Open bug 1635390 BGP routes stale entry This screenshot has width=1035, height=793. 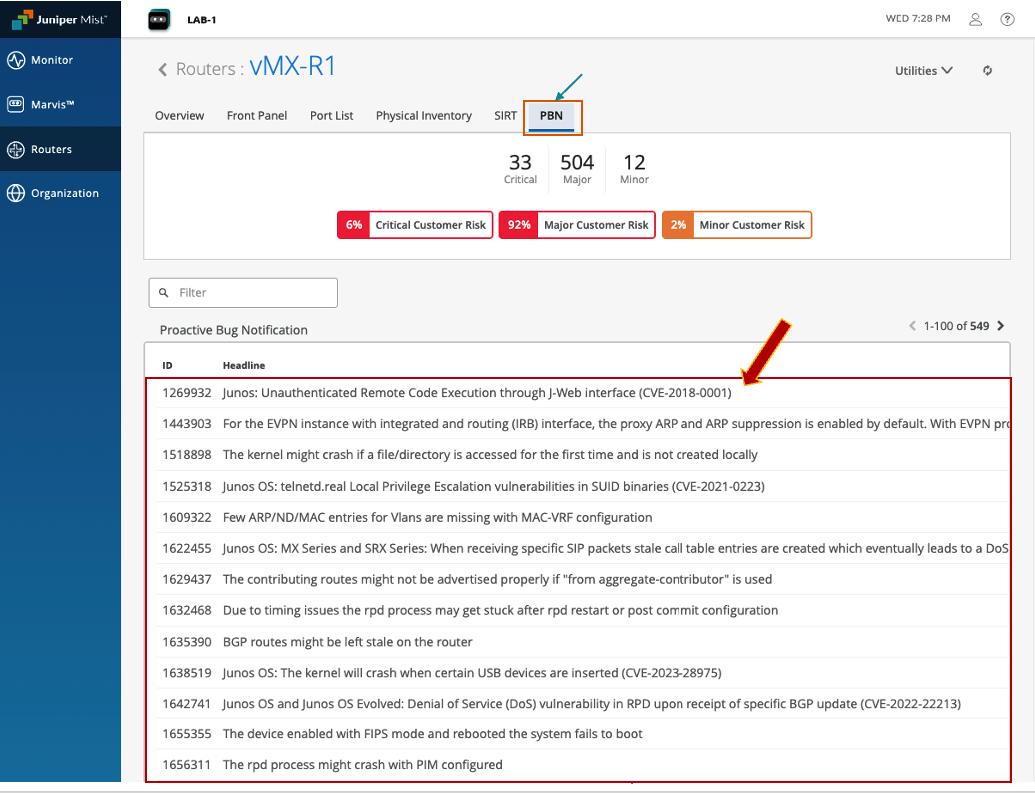point(347,642)
